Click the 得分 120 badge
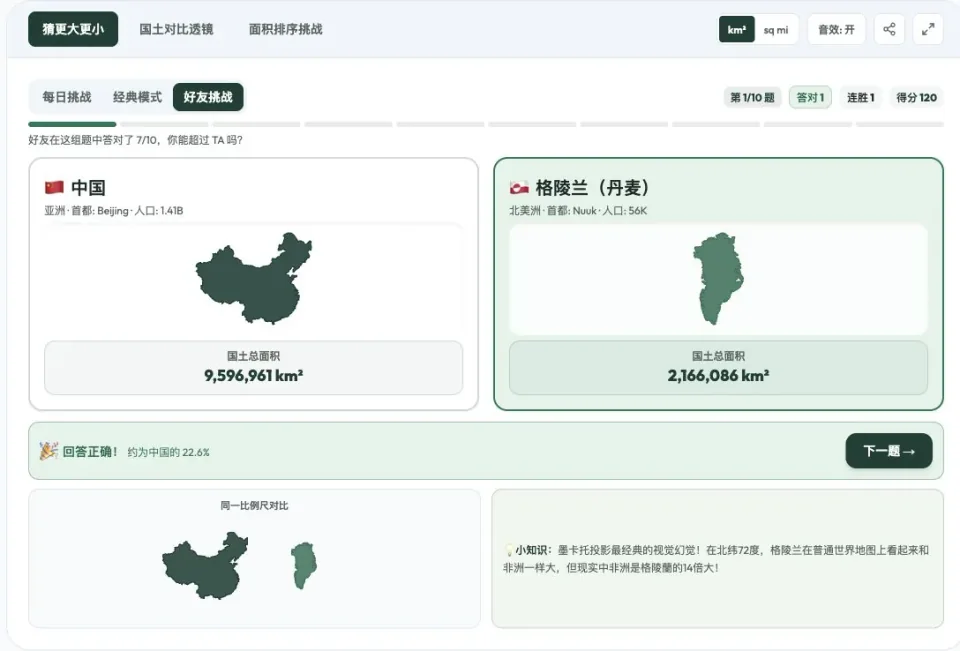Screen dimensions: 960x651 (x=916, y=97)
